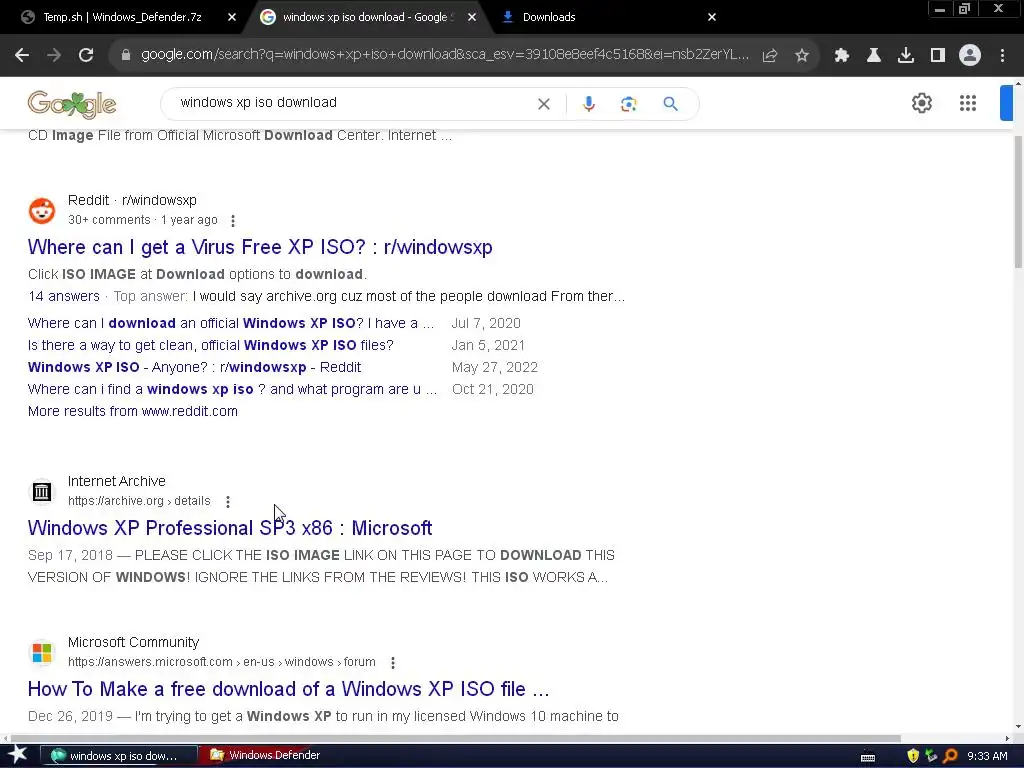1024x768 pixels.
Task: Click the 'Jul 7, 2020' date
Action: 486,323
